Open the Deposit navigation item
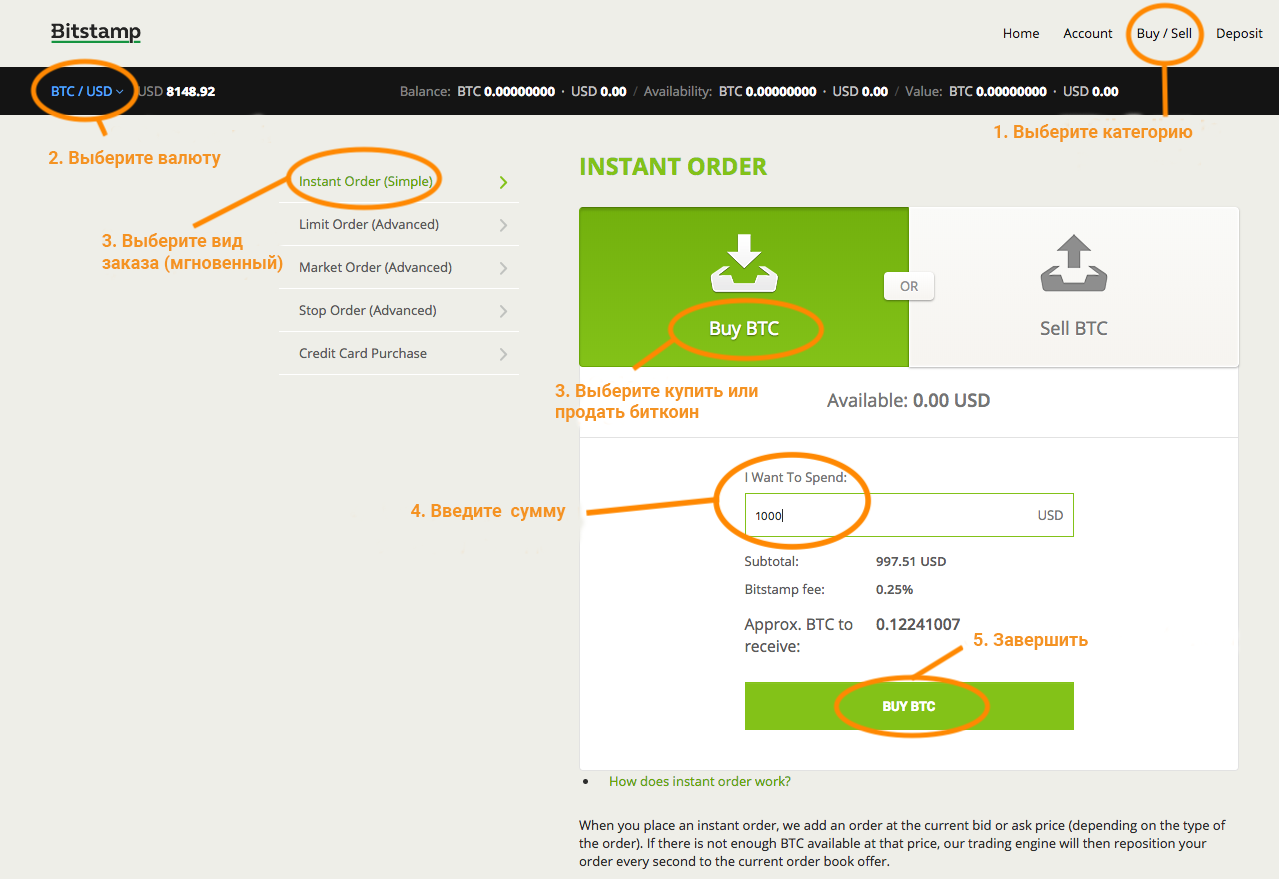This screenshot has height=879, width=1279. tap(1239, 33)
